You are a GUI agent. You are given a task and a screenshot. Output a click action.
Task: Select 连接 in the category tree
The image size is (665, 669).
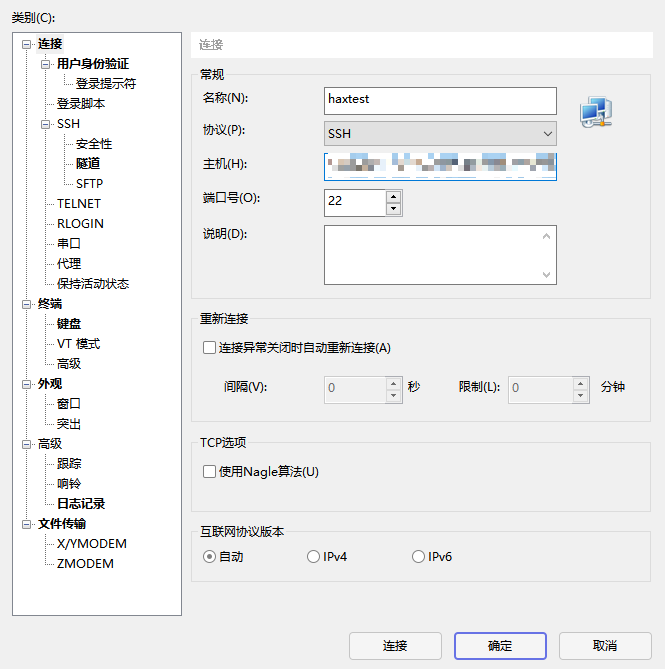[50, 44]
